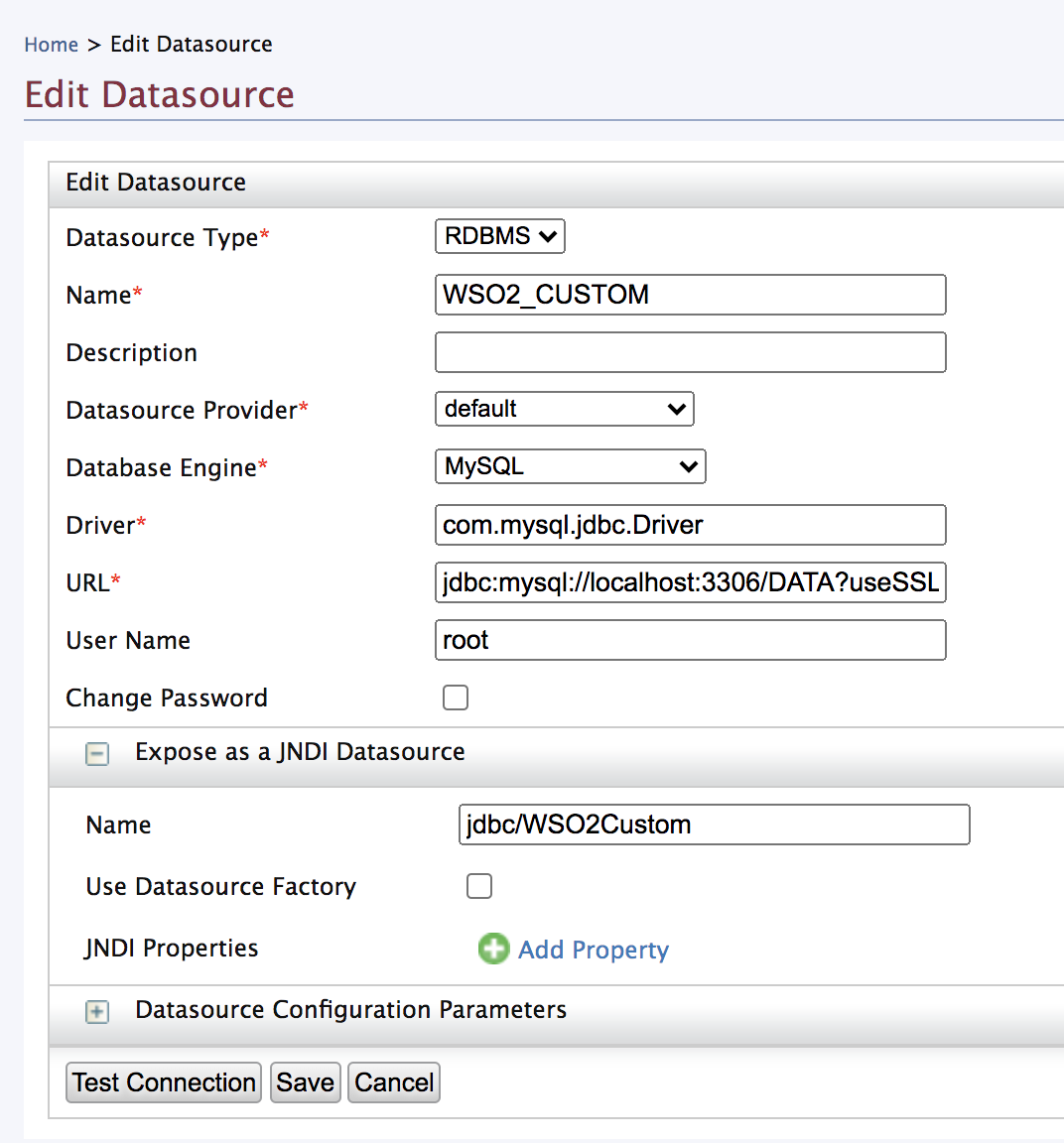1064x1143 pixels.
Task: Click the URL field with jdbc:mysql address
Action: 690,582
